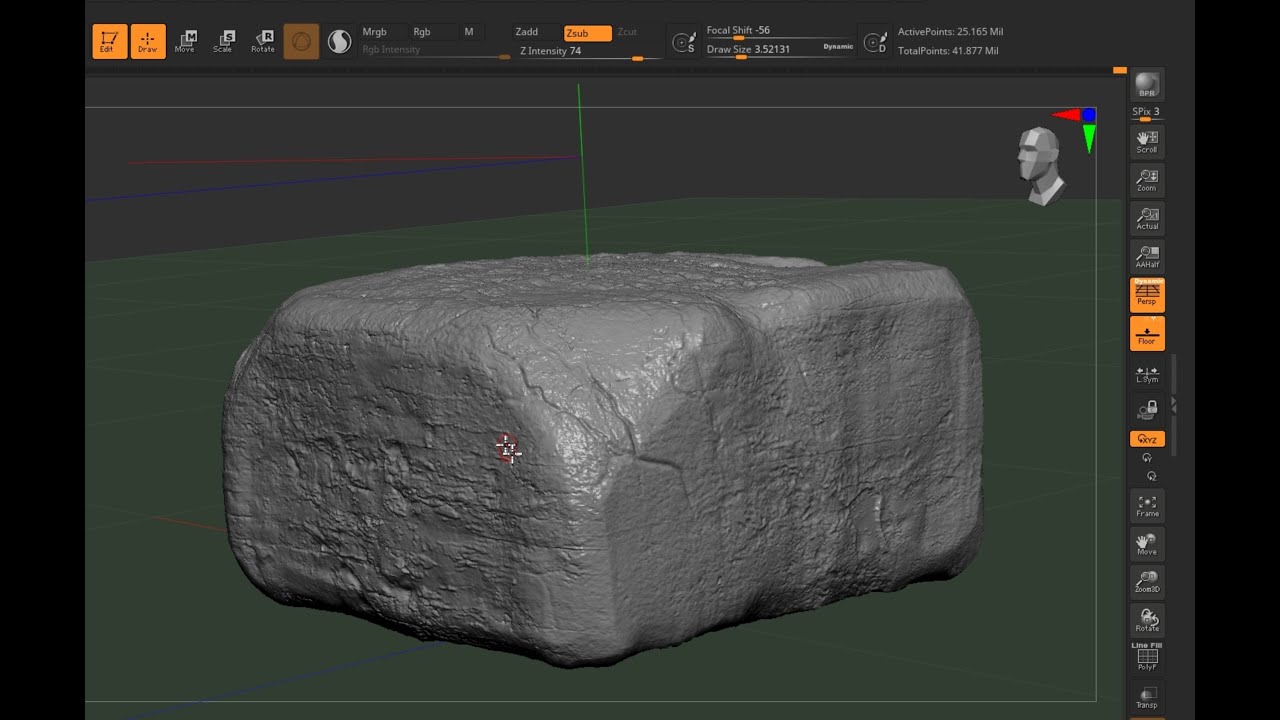Adjust the Draw Size slider

coord(780,49)
